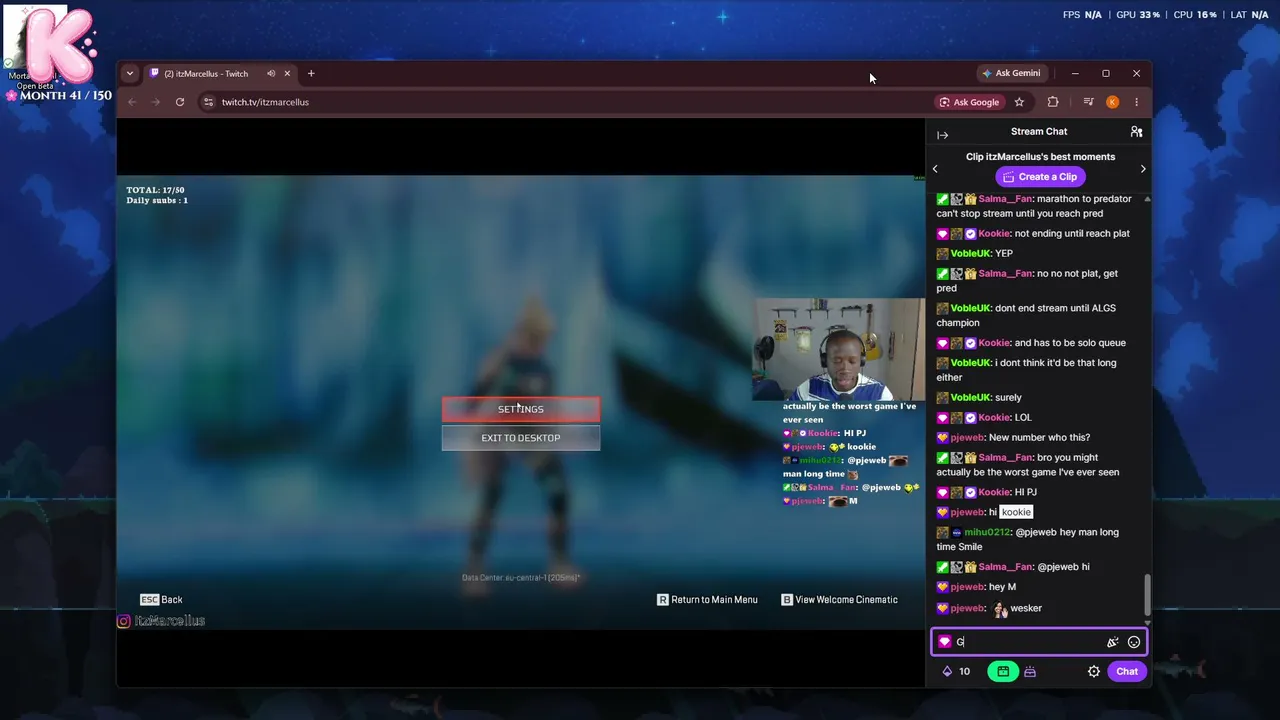Open the media controls icon in toolbar
This screenshot has width=1280, height=720.
coord(1088,102)
